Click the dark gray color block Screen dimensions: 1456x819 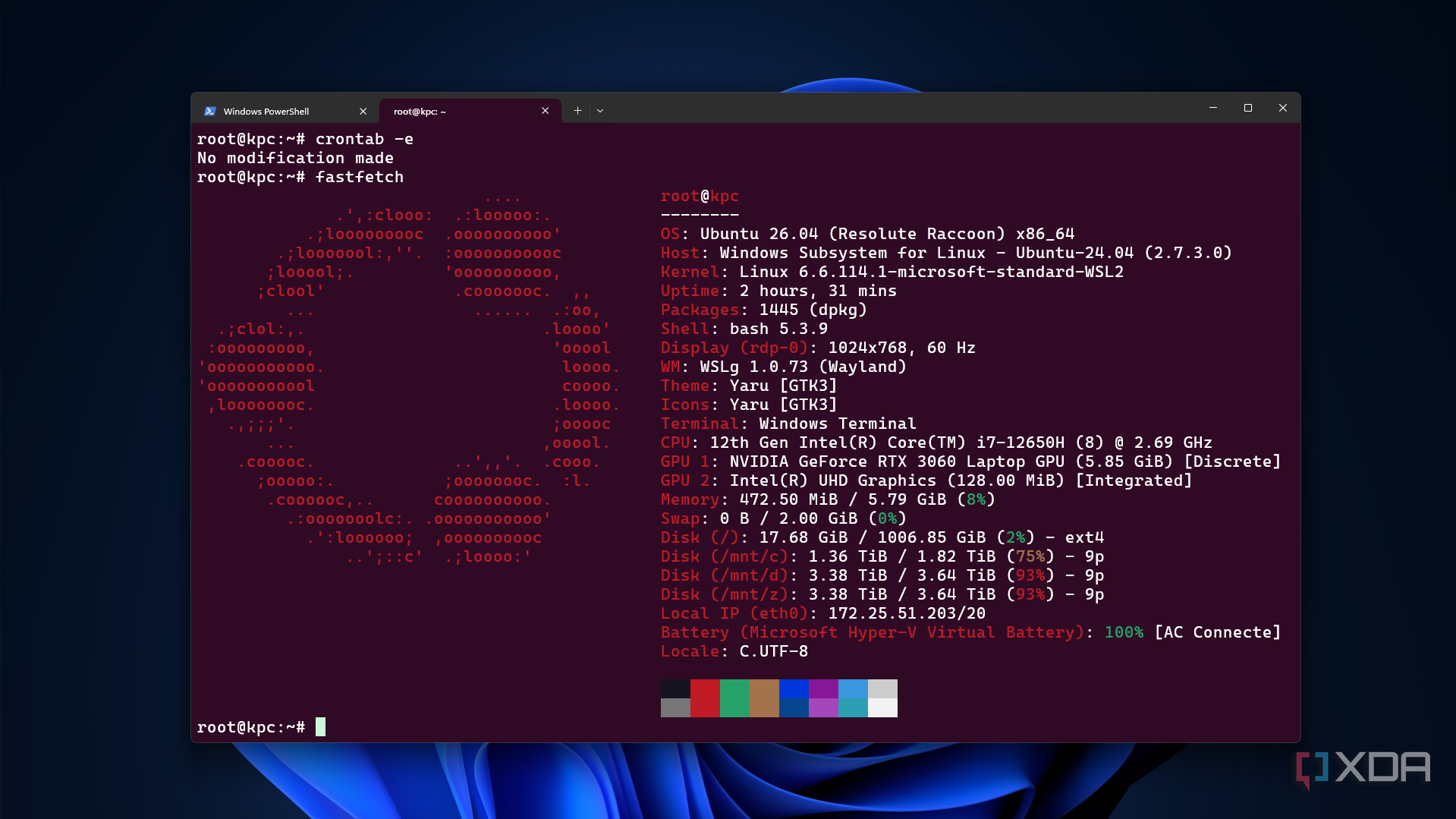(675, 688)
